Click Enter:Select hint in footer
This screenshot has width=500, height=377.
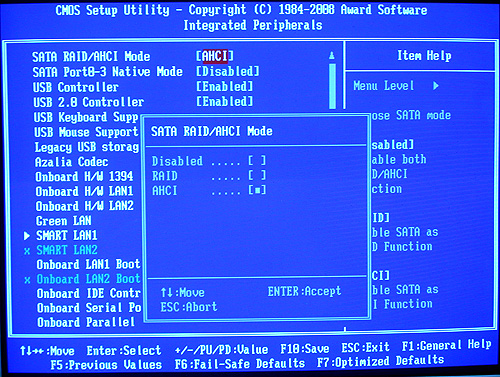[124, 351]
